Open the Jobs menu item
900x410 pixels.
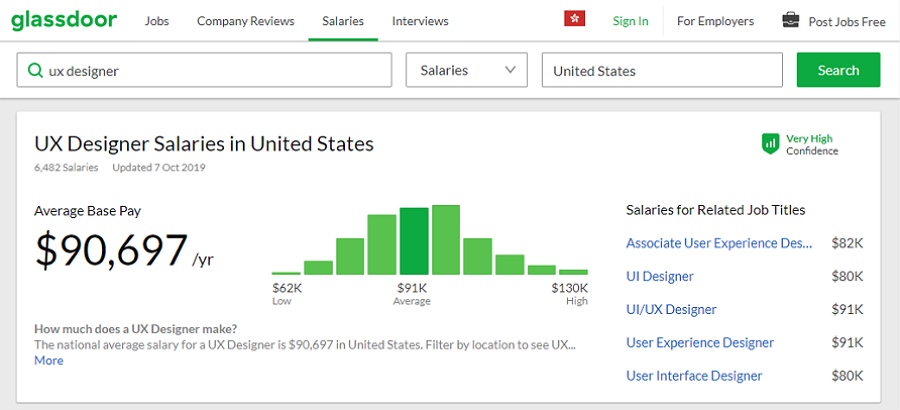pos(157,21)
